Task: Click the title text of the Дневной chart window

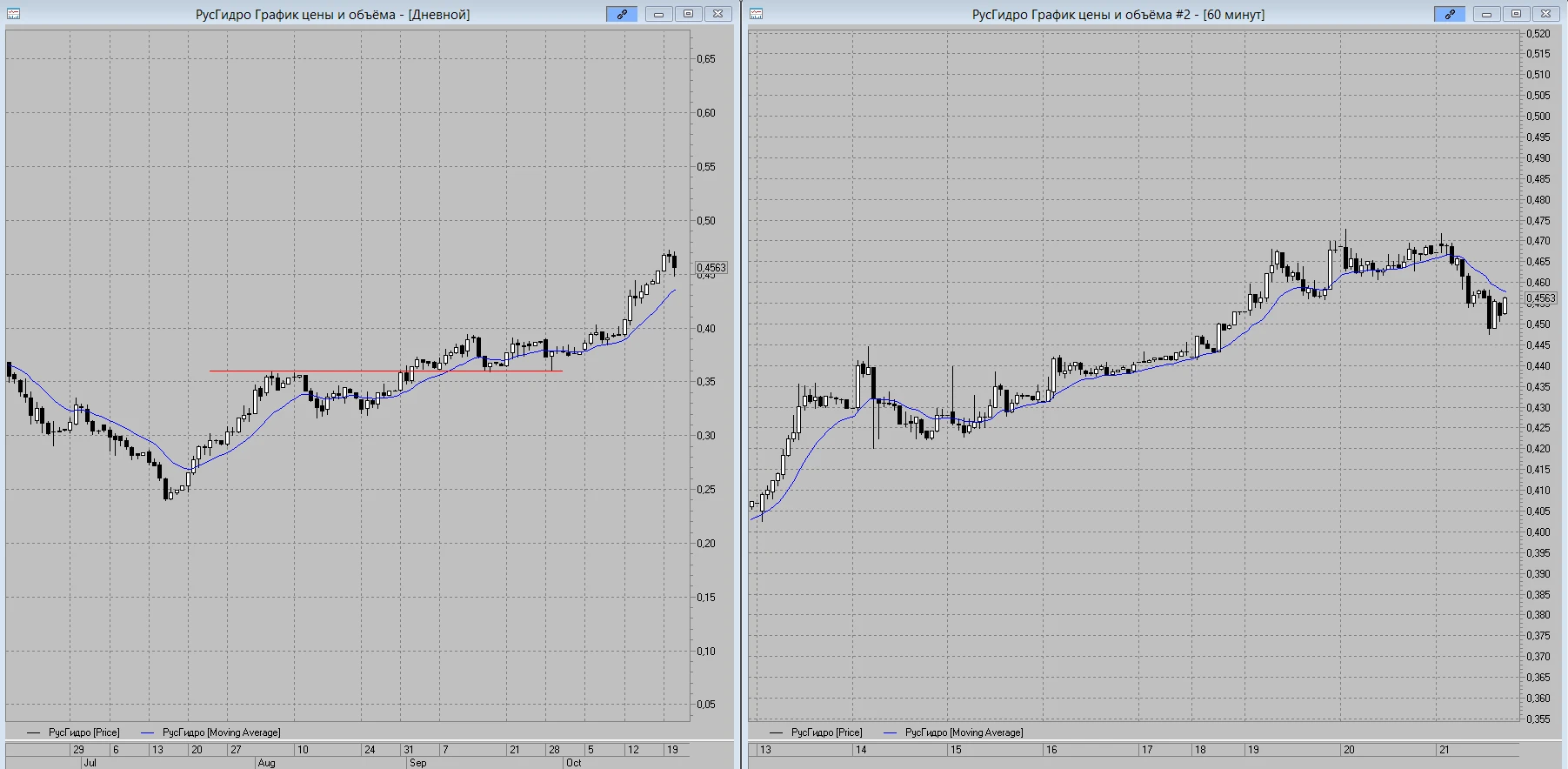Action: [x=333, y=15]
